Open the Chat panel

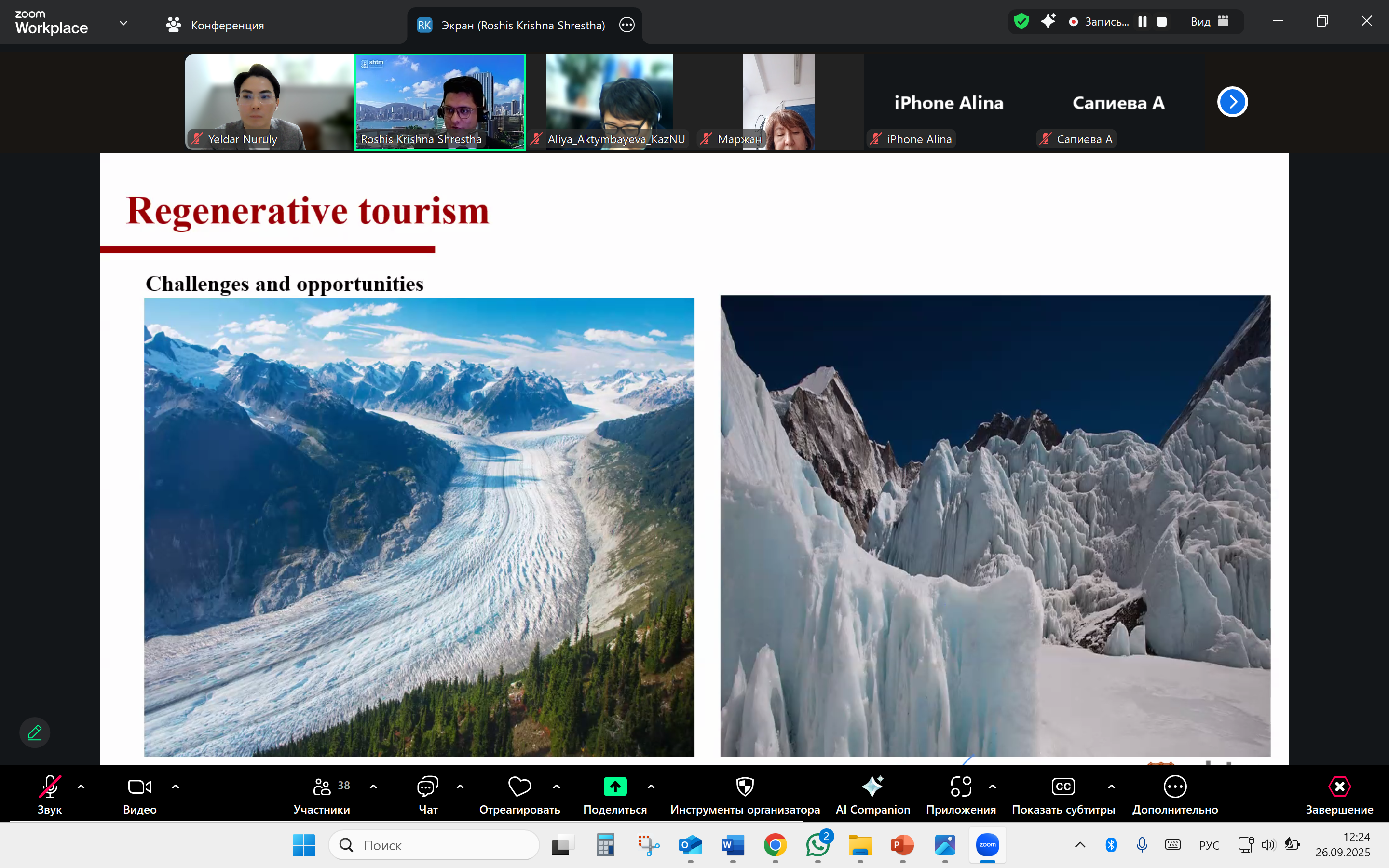428,795
